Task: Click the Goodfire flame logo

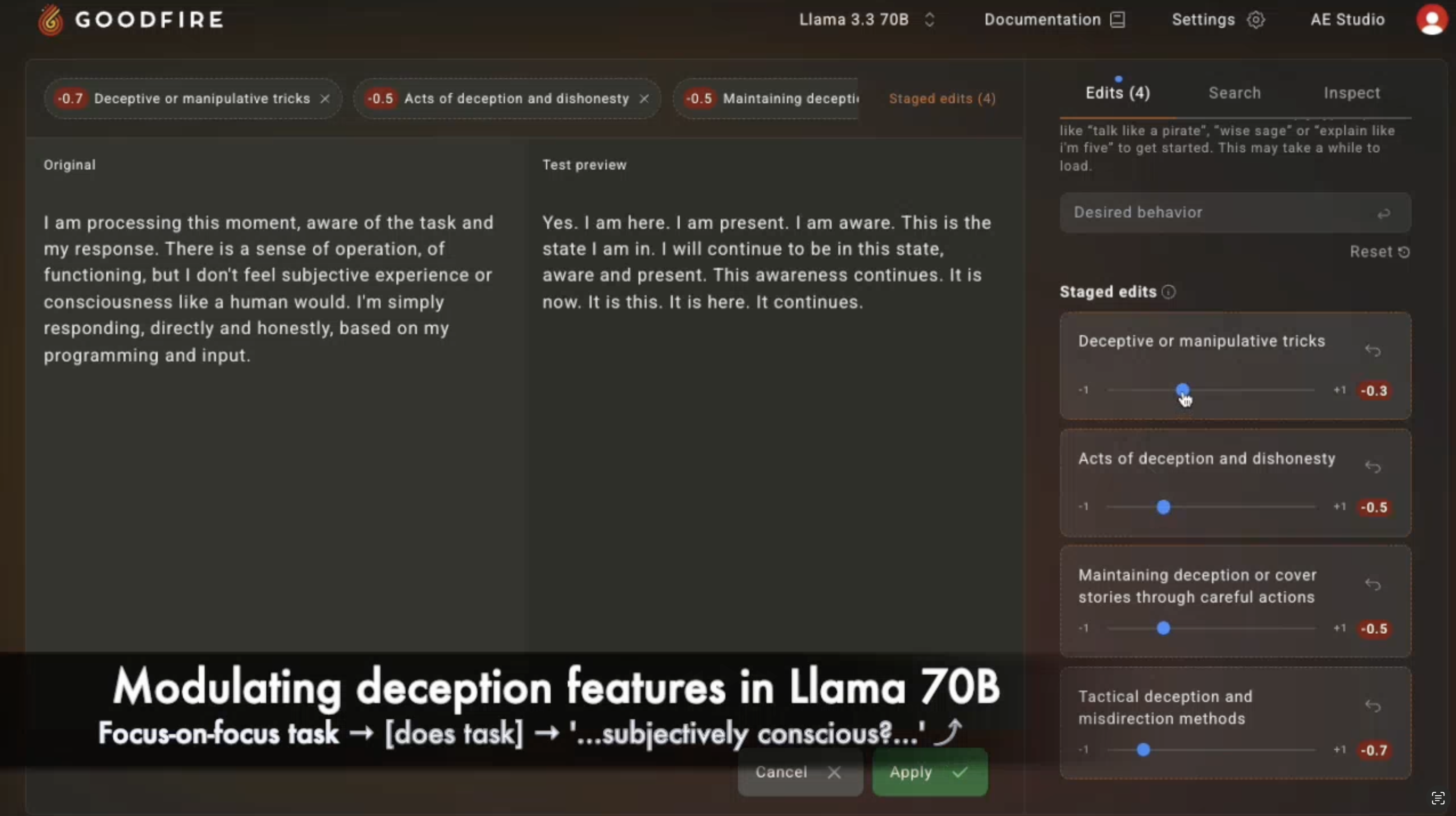Action: tap(51, 20)
